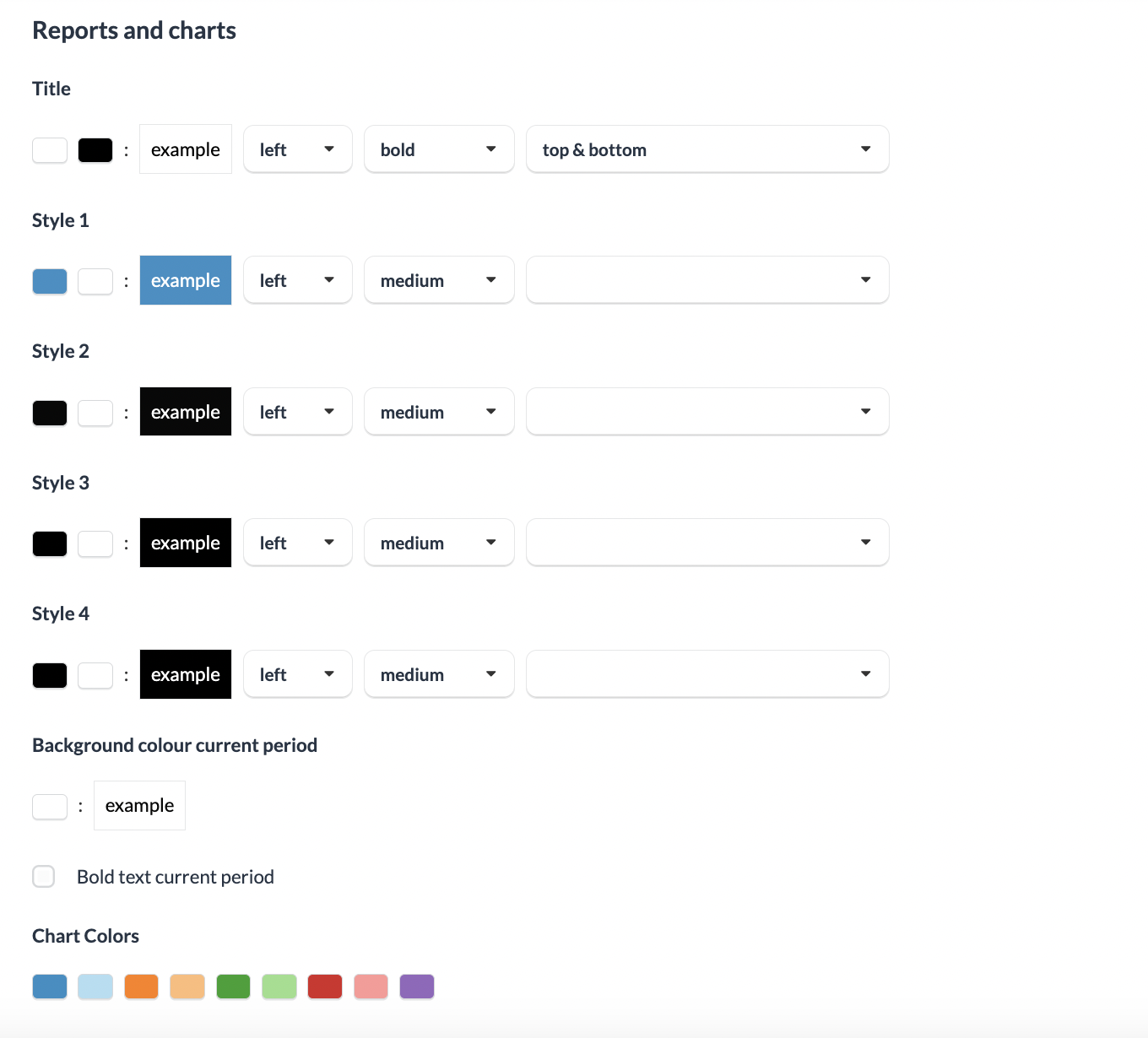Expand the Title font weight dropdown showing bold
The height and width of the screenshot is (1038, 1148).
(x=439, y=149)
